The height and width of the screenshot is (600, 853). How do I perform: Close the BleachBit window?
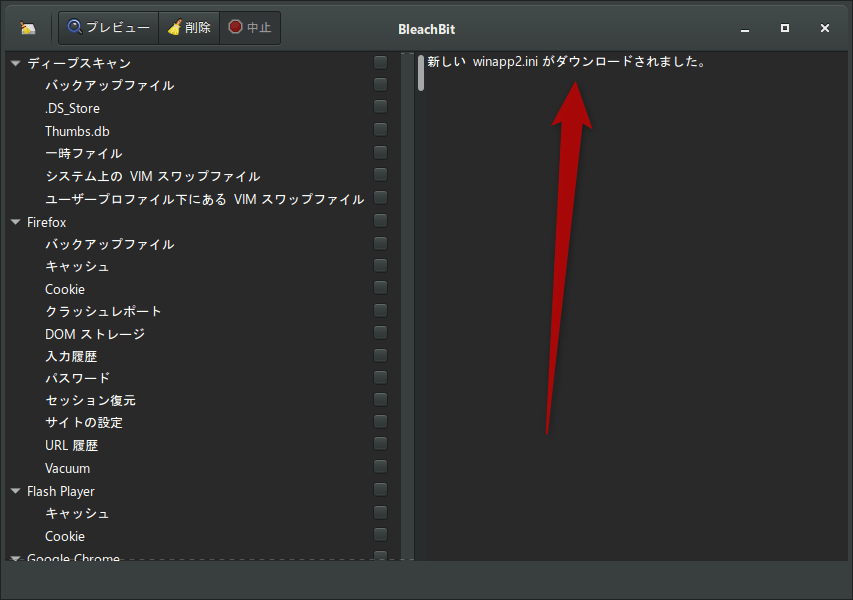(825, 28)
